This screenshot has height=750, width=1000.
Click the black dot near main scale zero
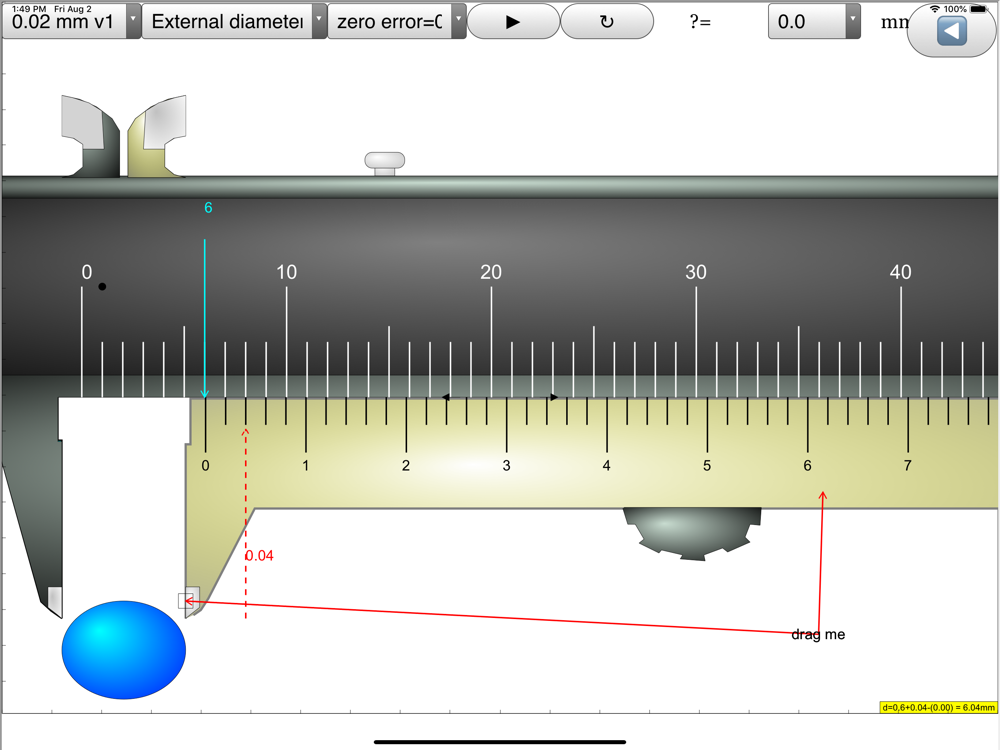[x=102, y=287]
